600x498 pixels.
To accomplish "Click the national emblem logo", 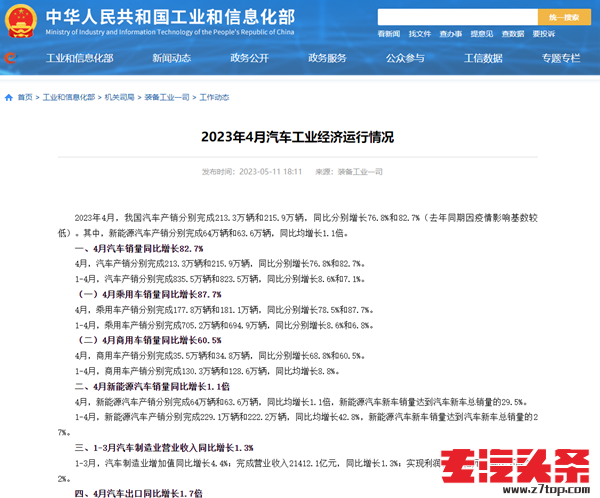I will (21, 21).
